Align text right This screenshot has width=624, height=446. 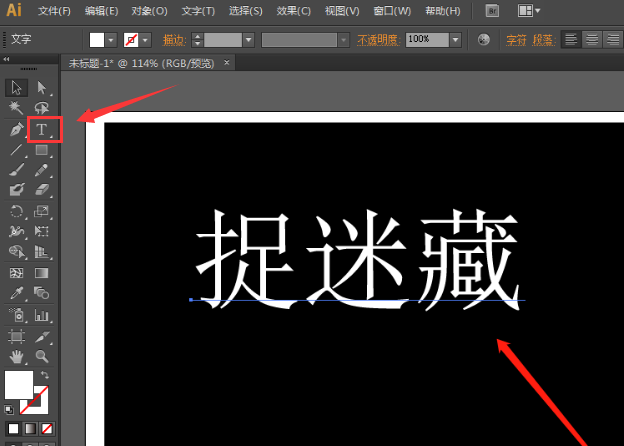tap(613, 39)
